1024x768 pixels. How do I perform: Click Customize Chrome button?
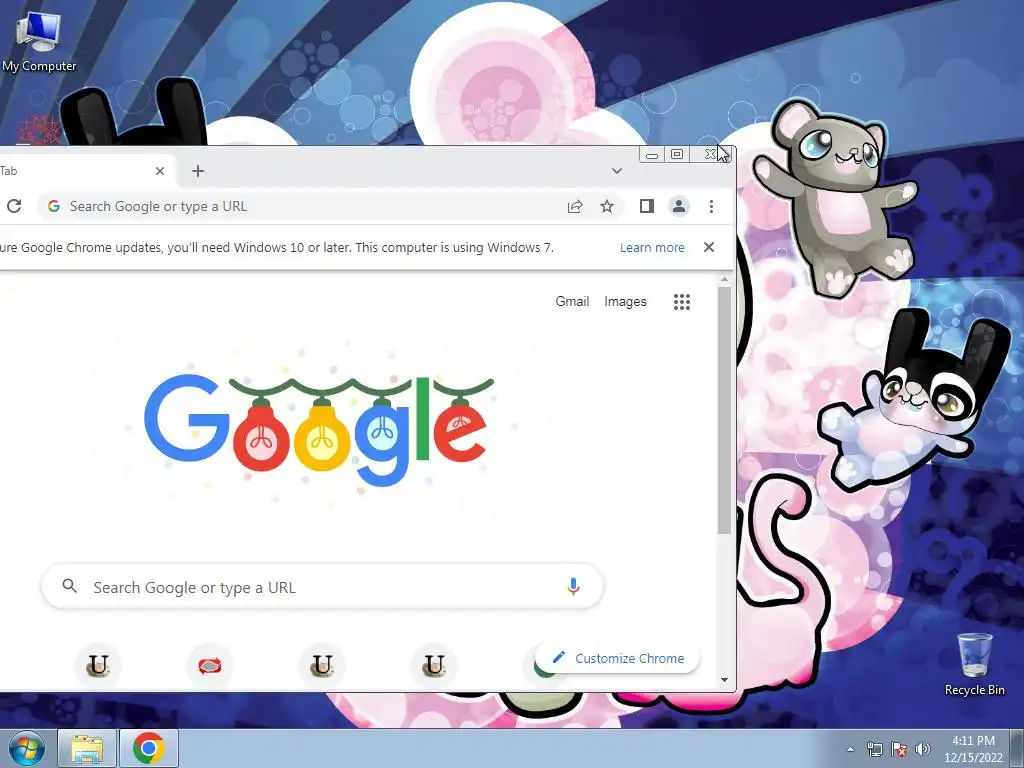pyautogui.click(x=618, y=658)
